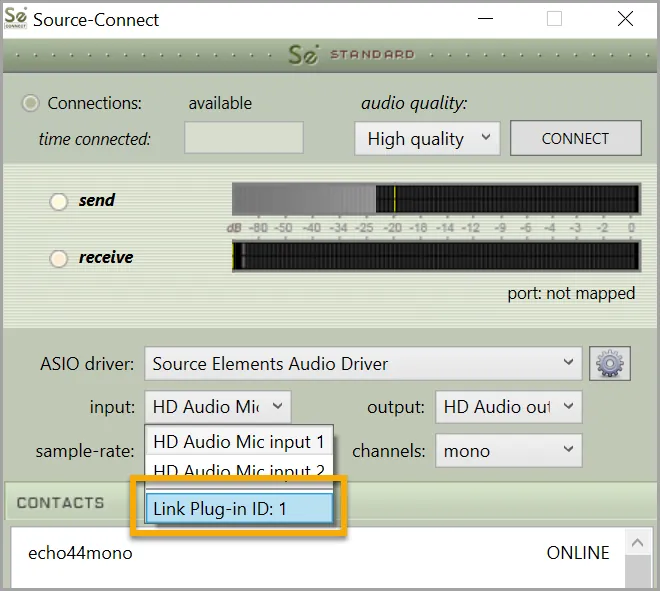Click the Connections status indicator
The image size is (660, 591).
point(30,103)
